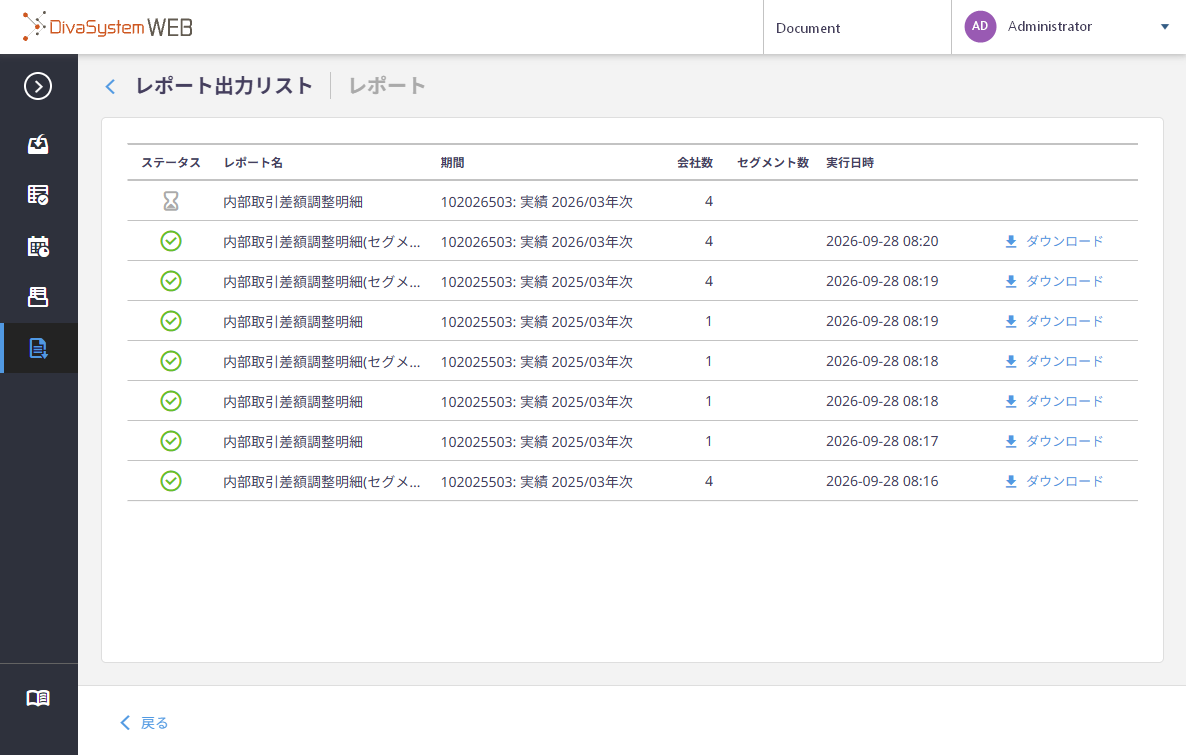The image size is (1186, 755).
Task: Open the calendar icon in the sidebar
Action: [38, 246]
